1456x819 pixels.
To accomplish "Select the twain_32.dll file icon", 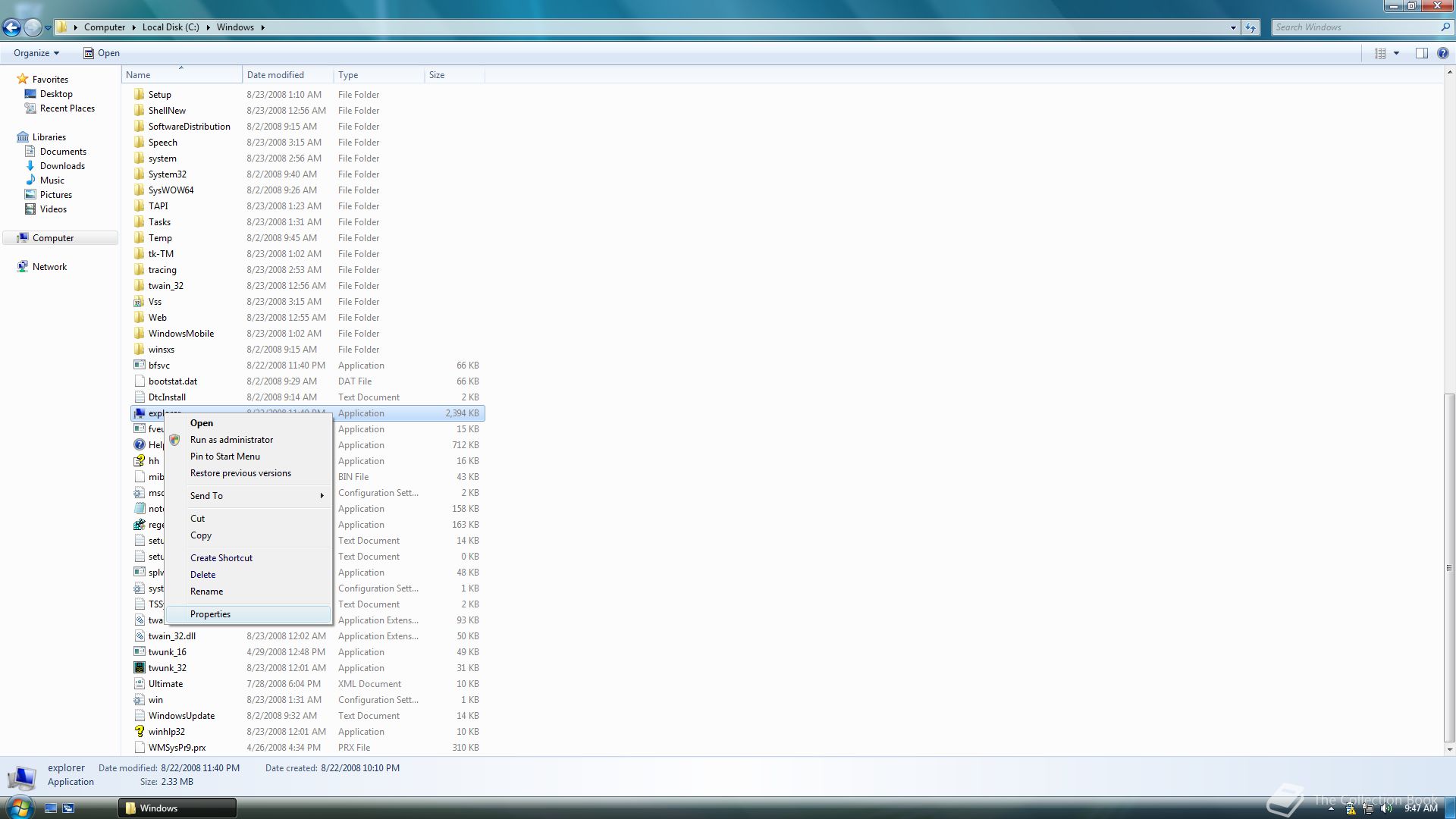I will pyautogui.click(x=139, y=636).
